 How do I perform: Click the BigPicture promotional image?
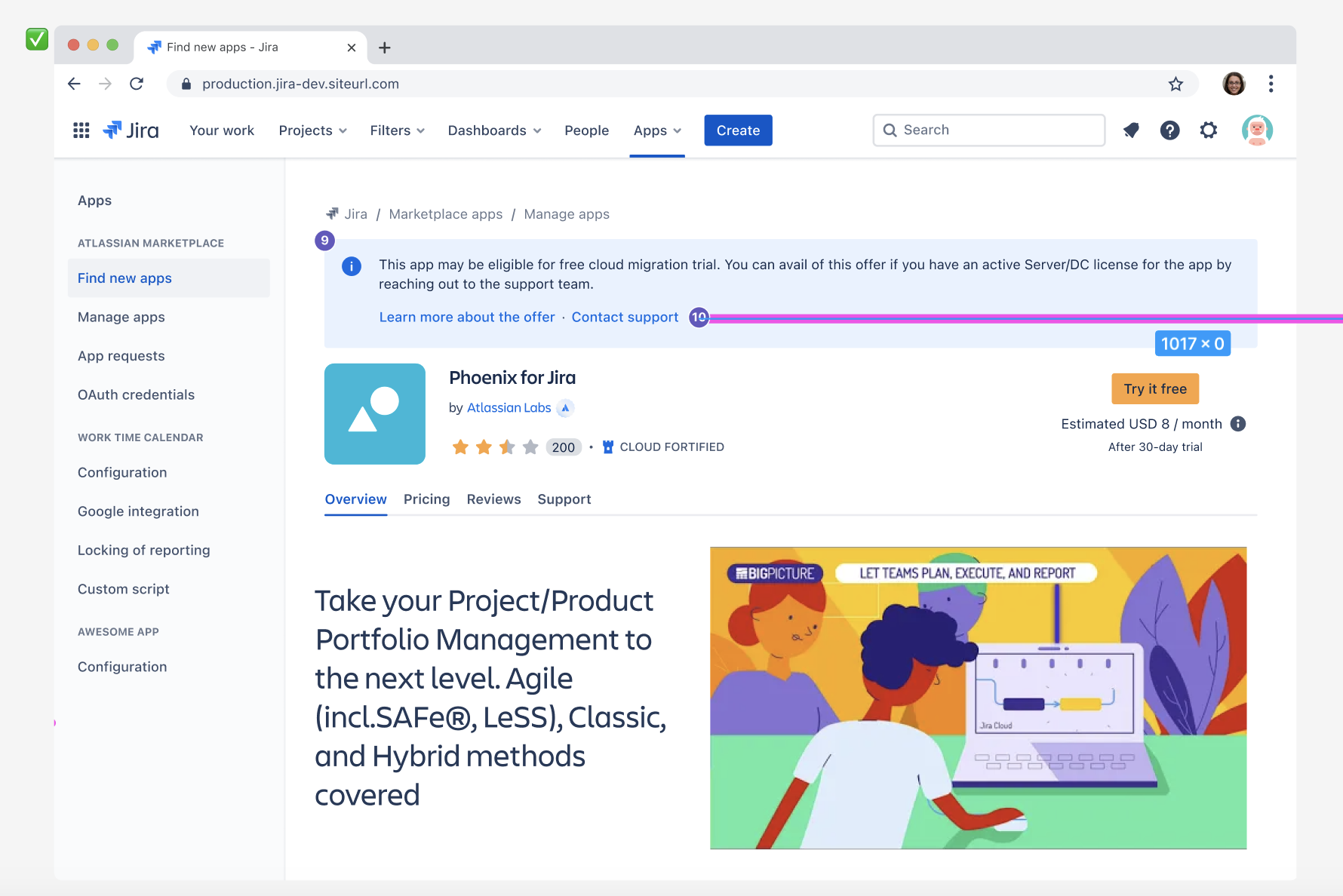point(978,698)
